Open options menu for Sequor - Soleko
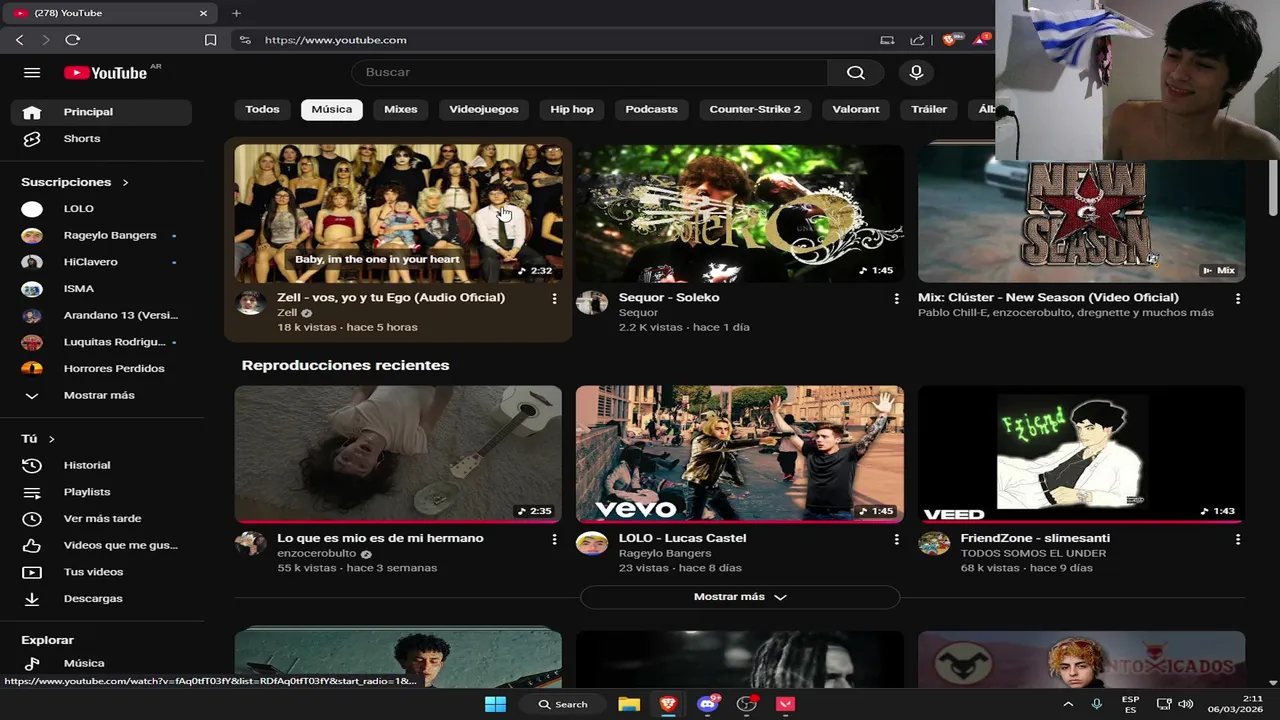Screen dimensions: 1280x720 click(896, 298)
